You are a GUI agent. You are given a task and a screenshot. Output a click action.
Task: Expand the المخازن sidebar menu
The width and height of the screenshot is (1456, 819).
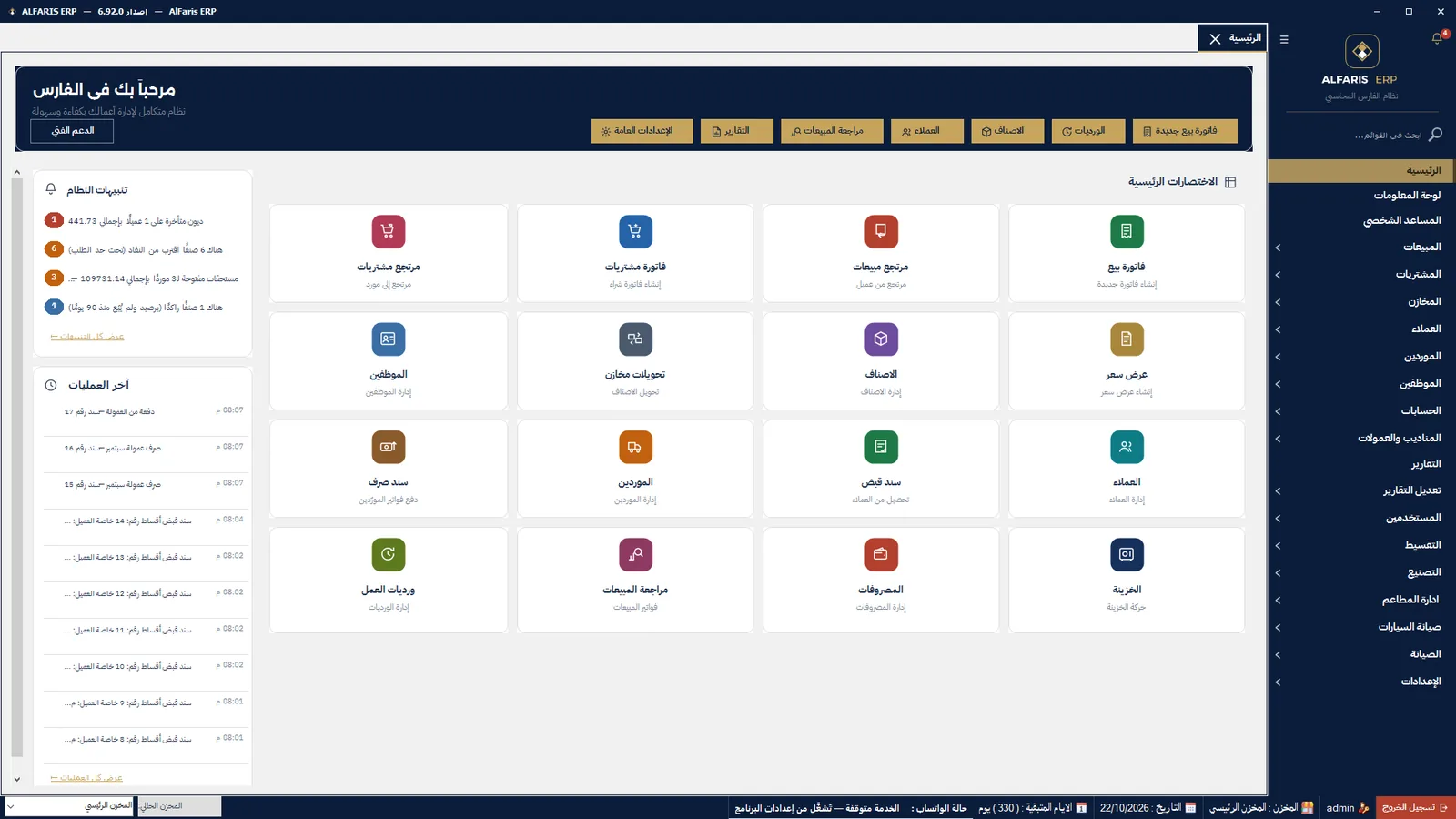click(1360, 302)
